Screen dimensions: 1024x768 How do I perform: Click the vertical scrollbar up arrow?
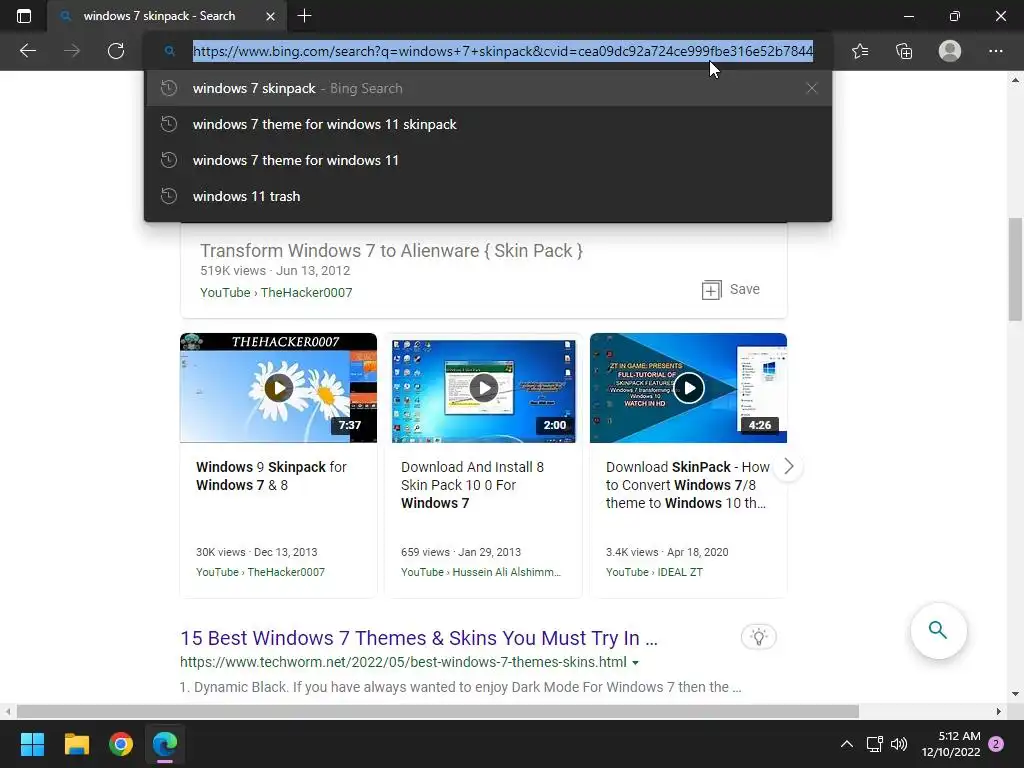tap(1015, 80)
